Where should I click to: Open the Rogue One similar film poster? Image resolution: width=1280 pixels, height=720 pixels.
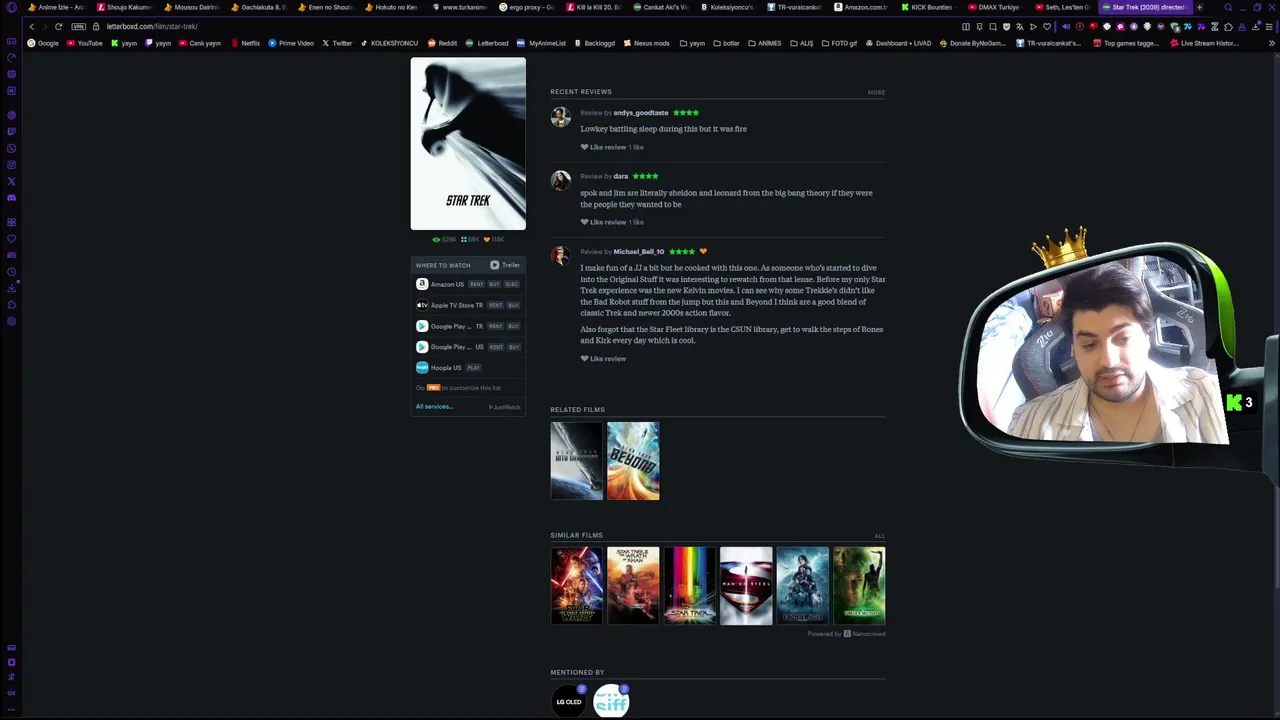click(802, 586)
